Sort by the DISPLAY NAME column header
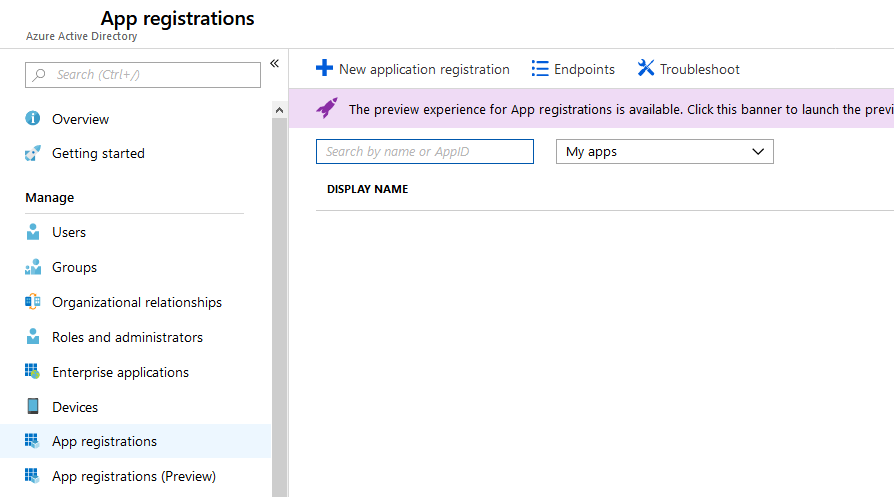This screenshot has height=497, width=894. 367,189
